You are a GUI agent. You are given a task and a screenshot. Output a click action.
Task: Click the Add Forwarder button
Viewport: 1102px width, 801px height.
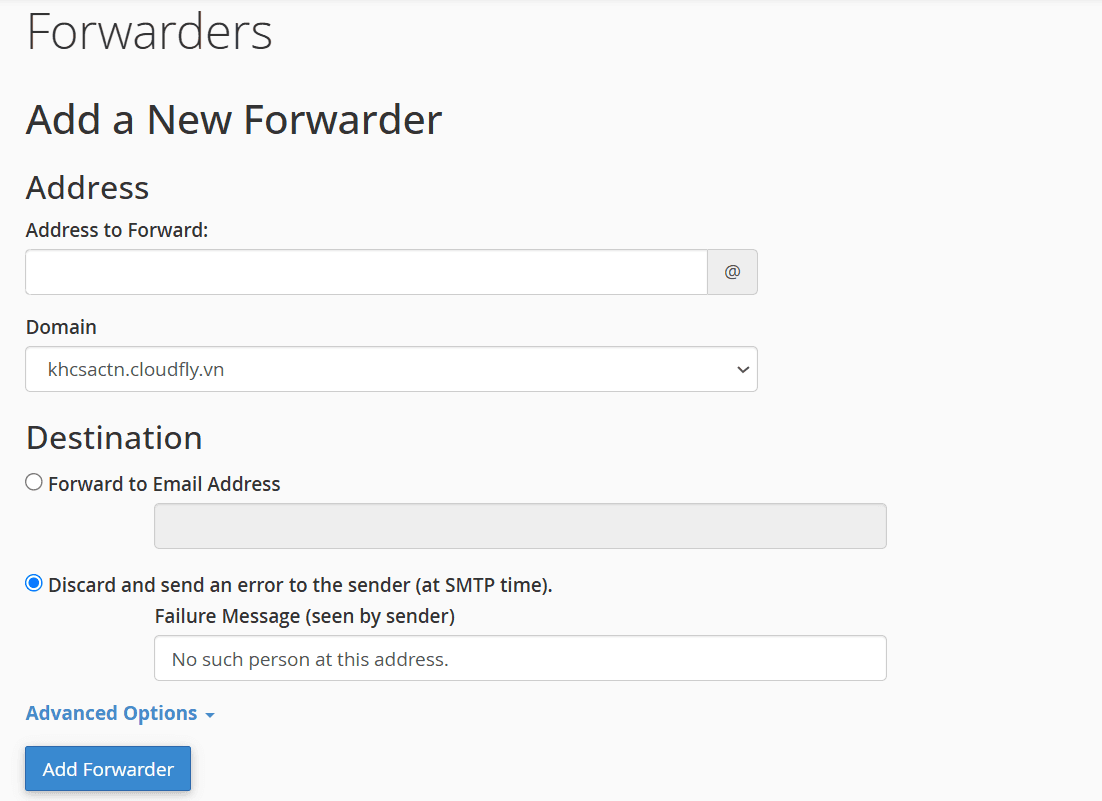107,768
